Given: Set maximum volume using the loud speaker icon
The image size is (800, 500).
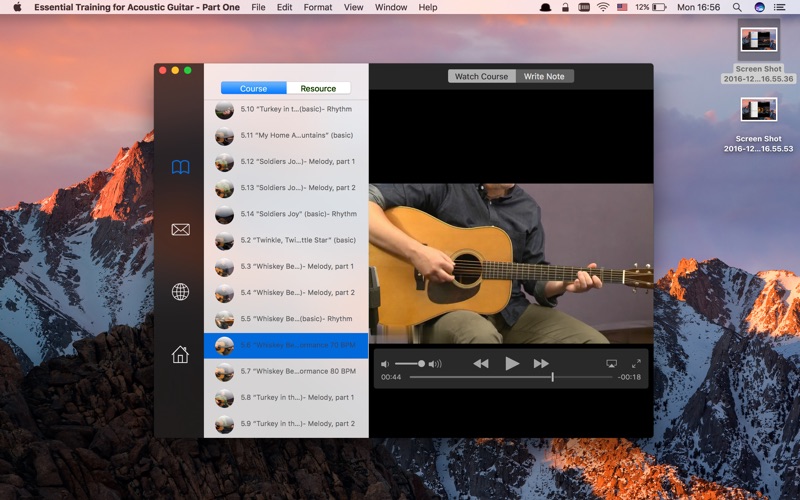Looking at the screenshot, I should (435, 364).
